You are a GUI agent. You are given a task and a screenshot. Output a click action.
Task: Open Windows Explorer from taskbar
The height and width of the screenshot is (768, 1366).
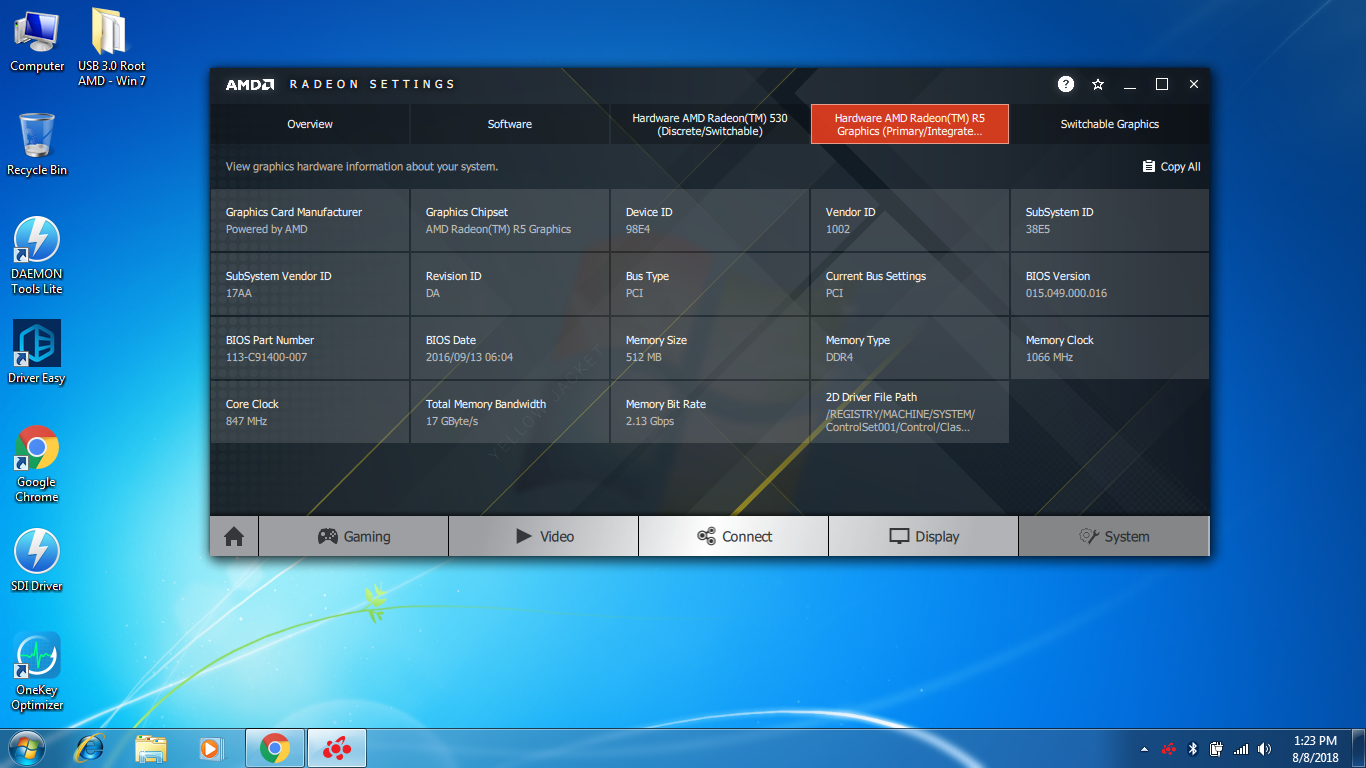(x=151, y=748)
